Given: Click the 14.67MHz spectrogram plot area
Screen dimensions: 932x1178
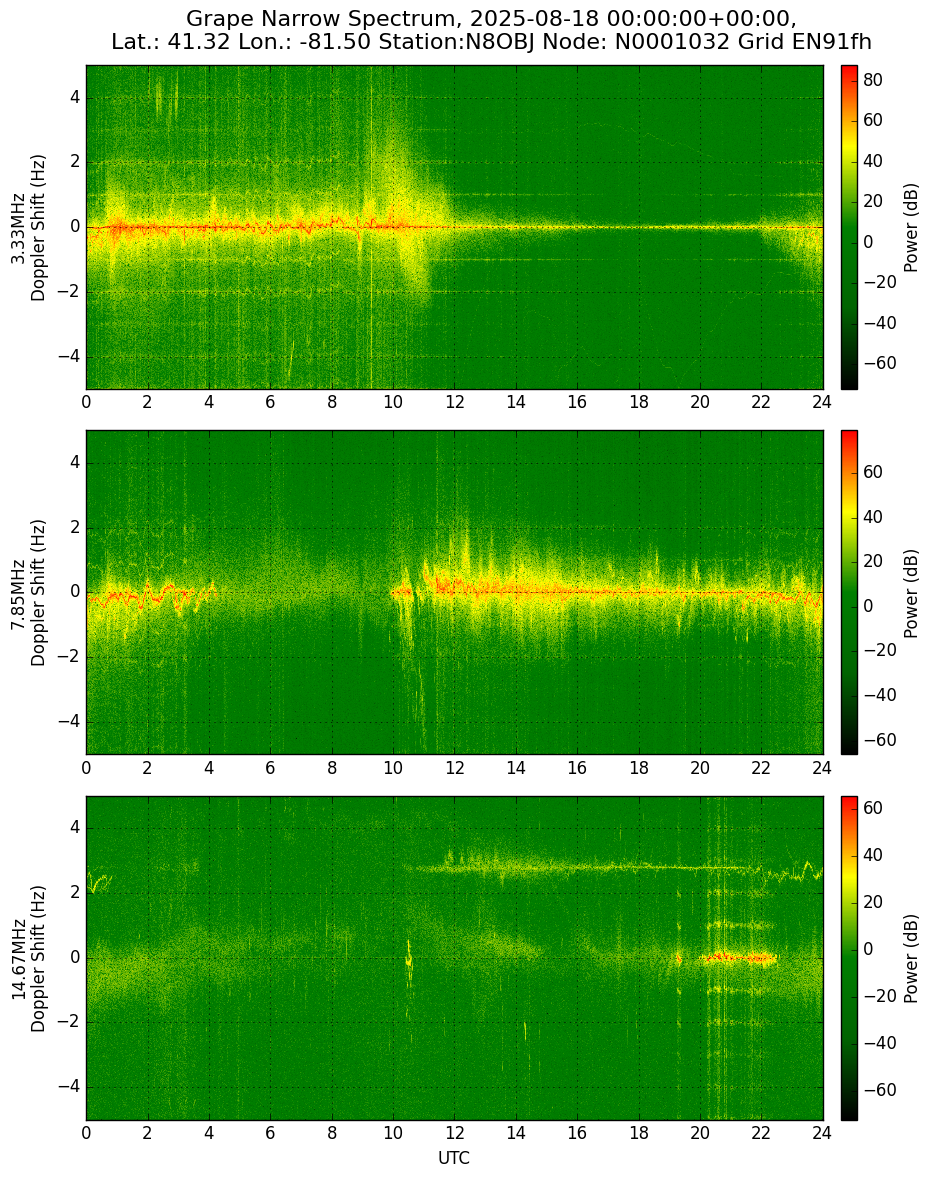Looking at the screenshot, I should (x=454, y=959).
